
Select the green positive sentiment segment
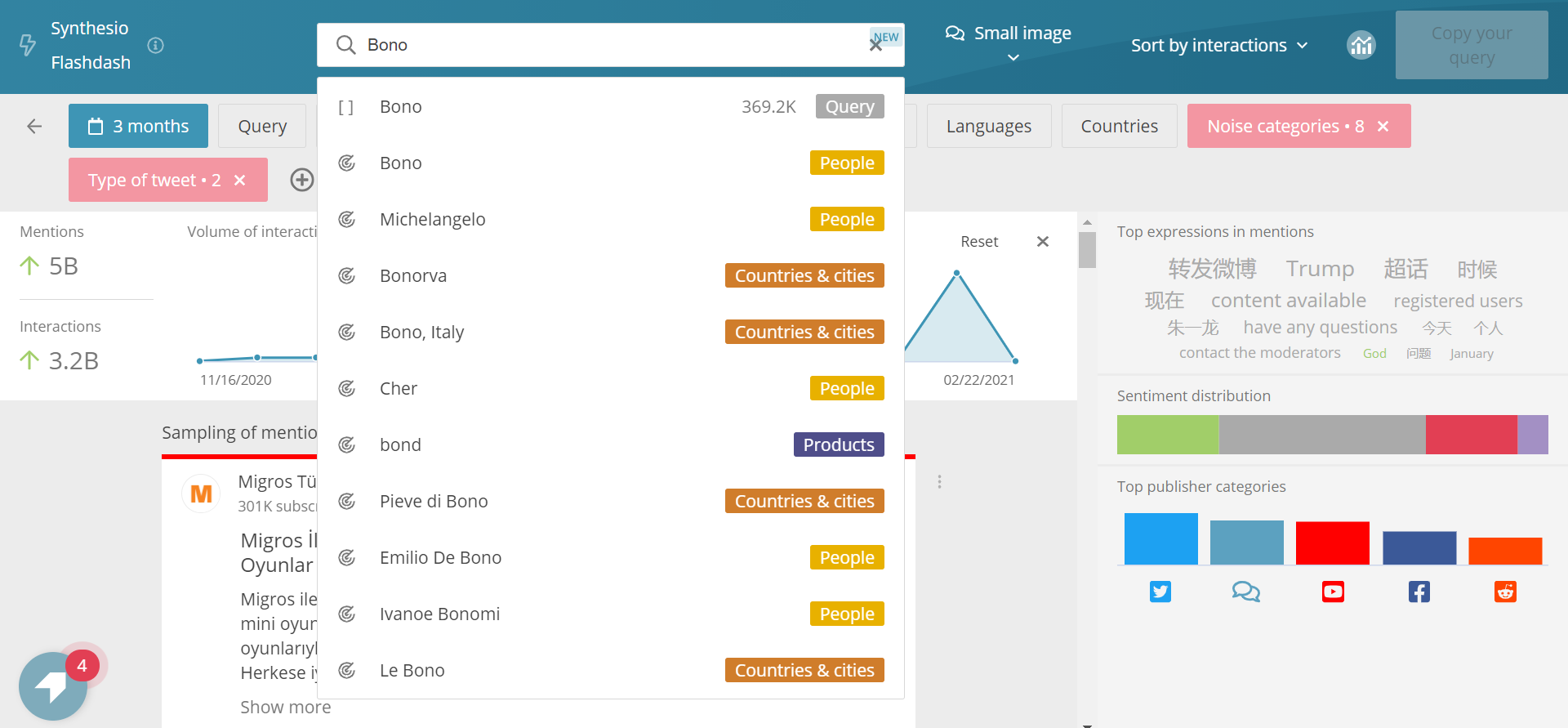click(x=1168, y=435)
